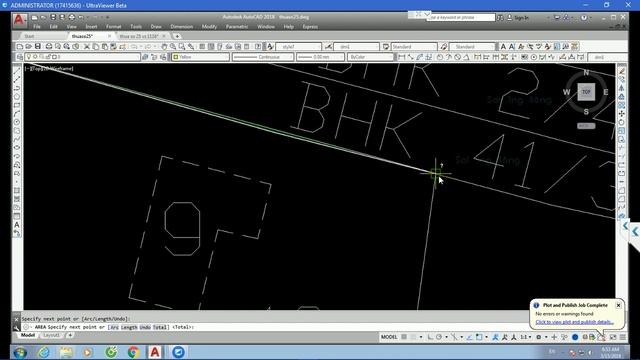Click the Sign In button
This screenshot has height=360, width=640.
(518, 18)
